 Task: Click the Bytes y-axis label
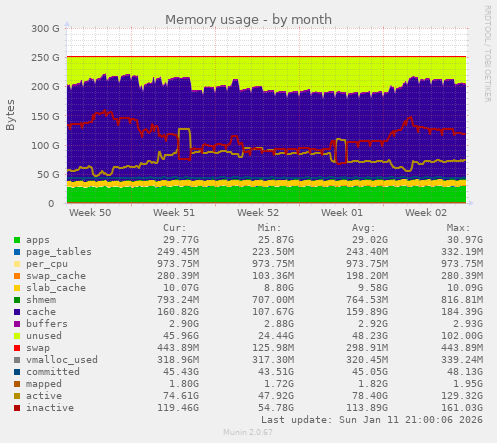[10, 115]
